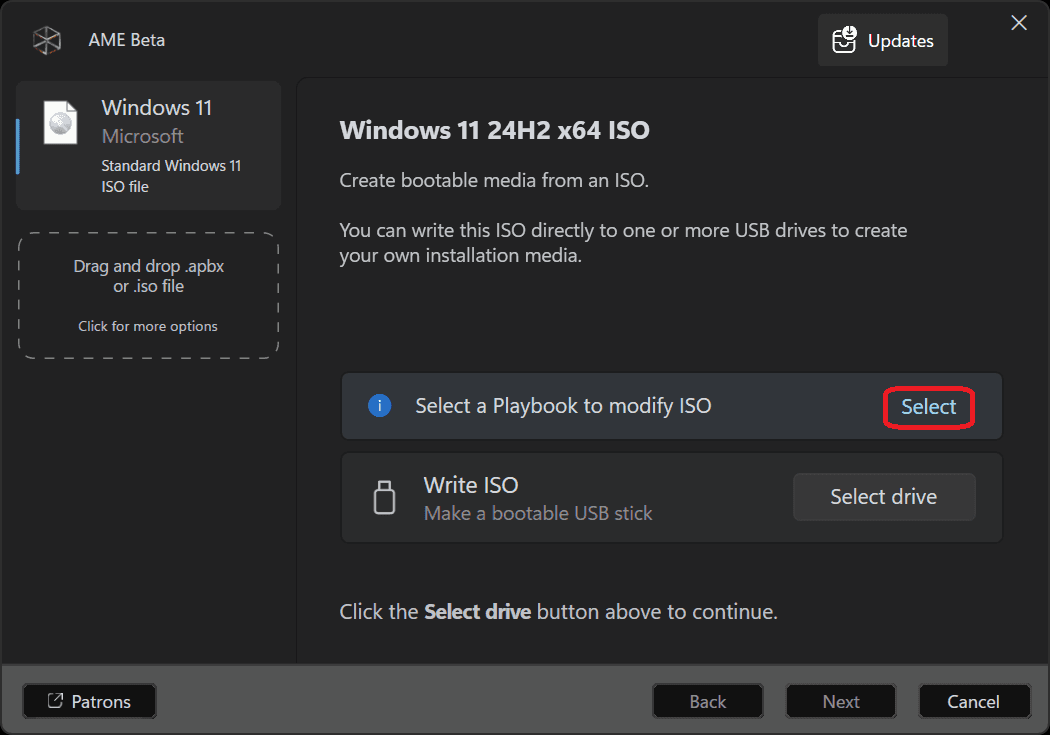Open the Updates panel
The height and width of the screenshot is (735, 1050).
882,41
